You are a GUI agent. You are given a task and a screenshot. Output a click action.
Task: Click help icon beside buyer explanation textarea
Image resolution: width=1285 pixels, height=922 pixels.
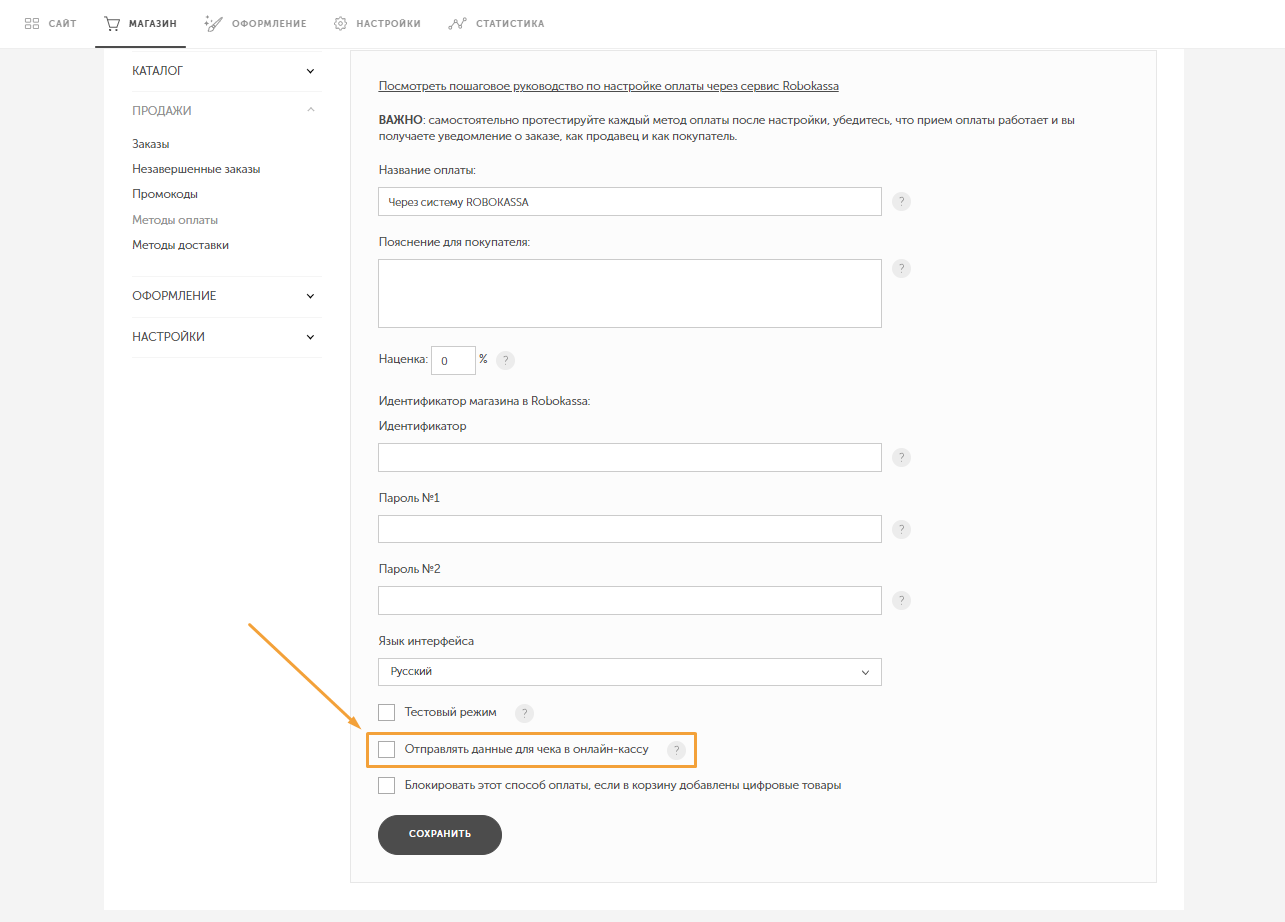point(901,268)
